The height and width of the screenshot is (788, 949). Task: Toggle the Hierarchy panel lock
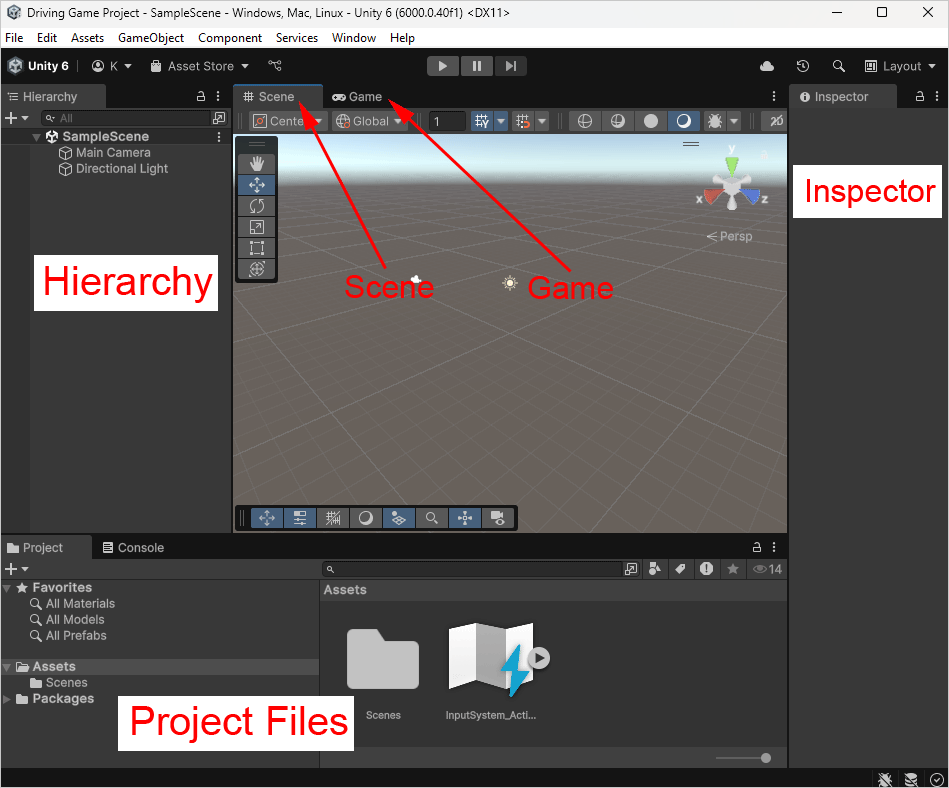(x=201, y=97)
